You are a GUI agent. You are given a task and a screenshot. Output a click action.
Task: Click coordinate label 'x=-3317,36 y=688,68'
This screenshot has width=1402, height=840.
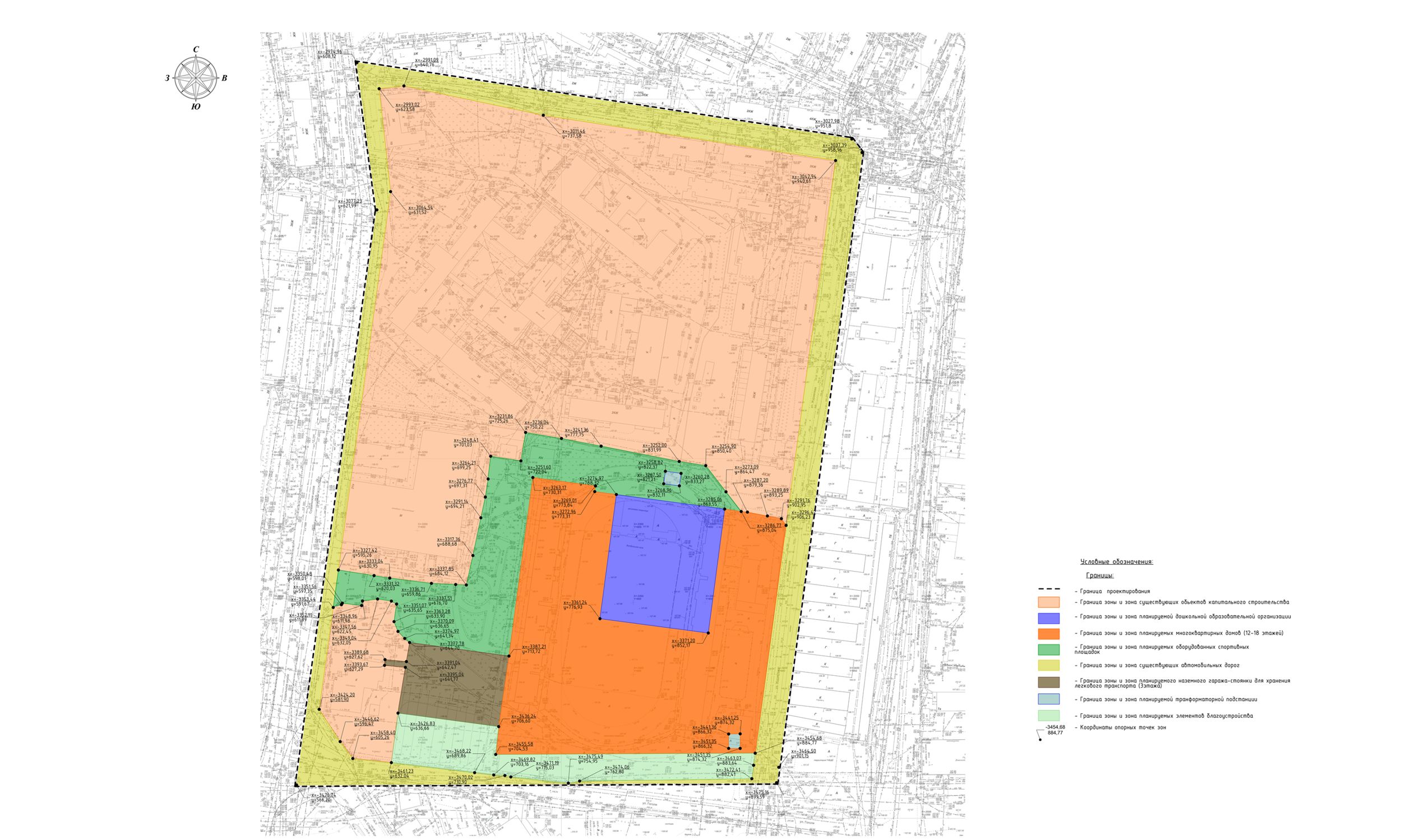[x=448, y=542]
